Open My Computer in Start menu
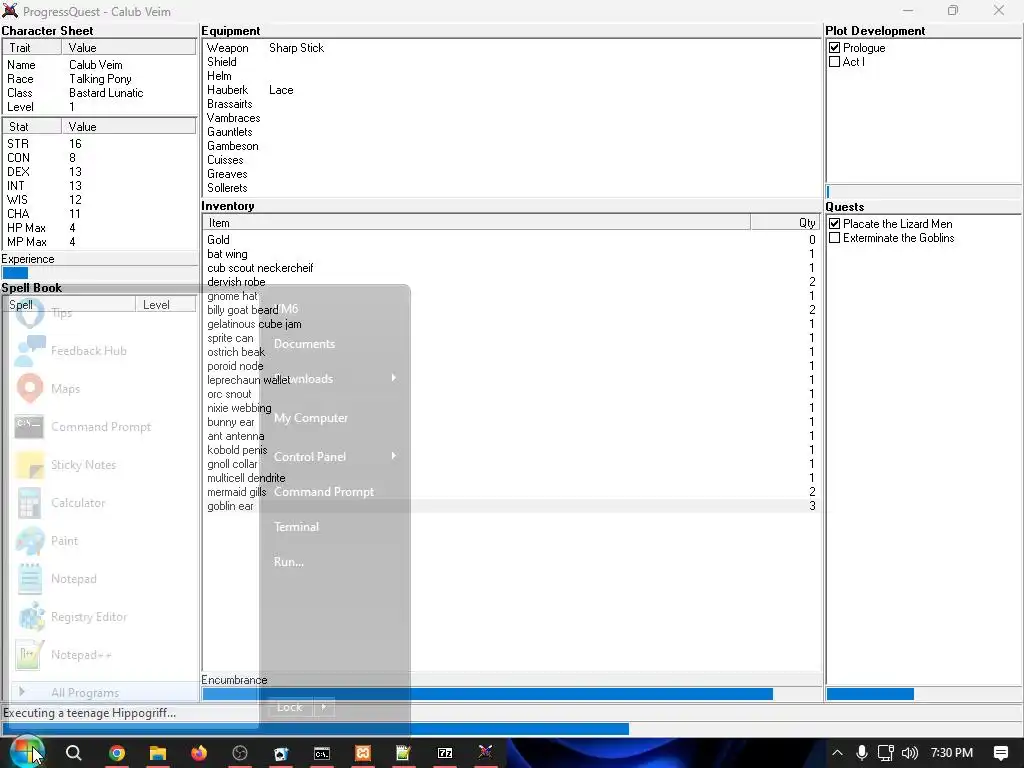 pos(311,418)
